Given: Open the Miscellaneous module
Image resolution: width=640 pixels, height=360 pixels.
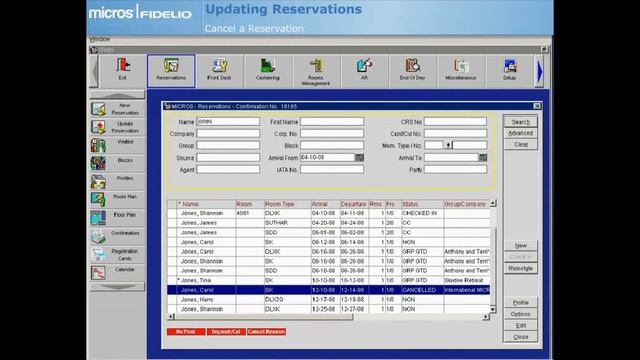Looking at the screenshot, I should click(461, 71).
